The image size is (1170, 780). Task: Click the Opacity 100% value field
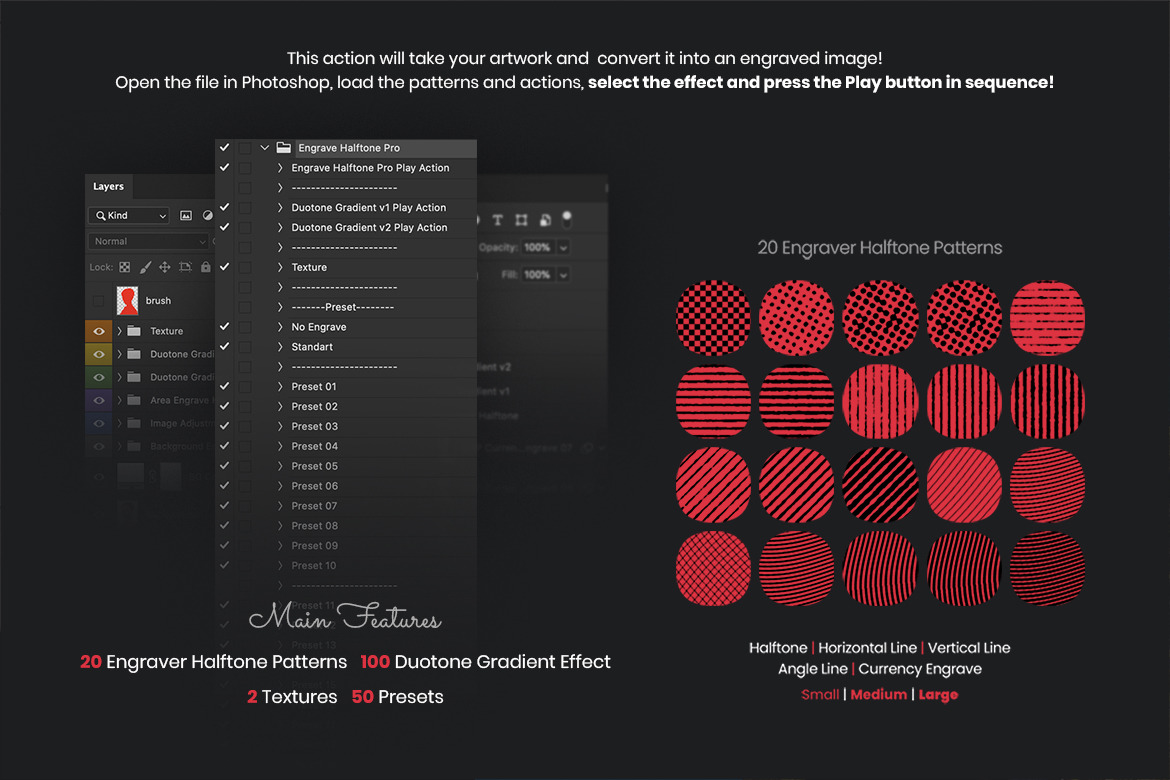[x=537, y=248]
